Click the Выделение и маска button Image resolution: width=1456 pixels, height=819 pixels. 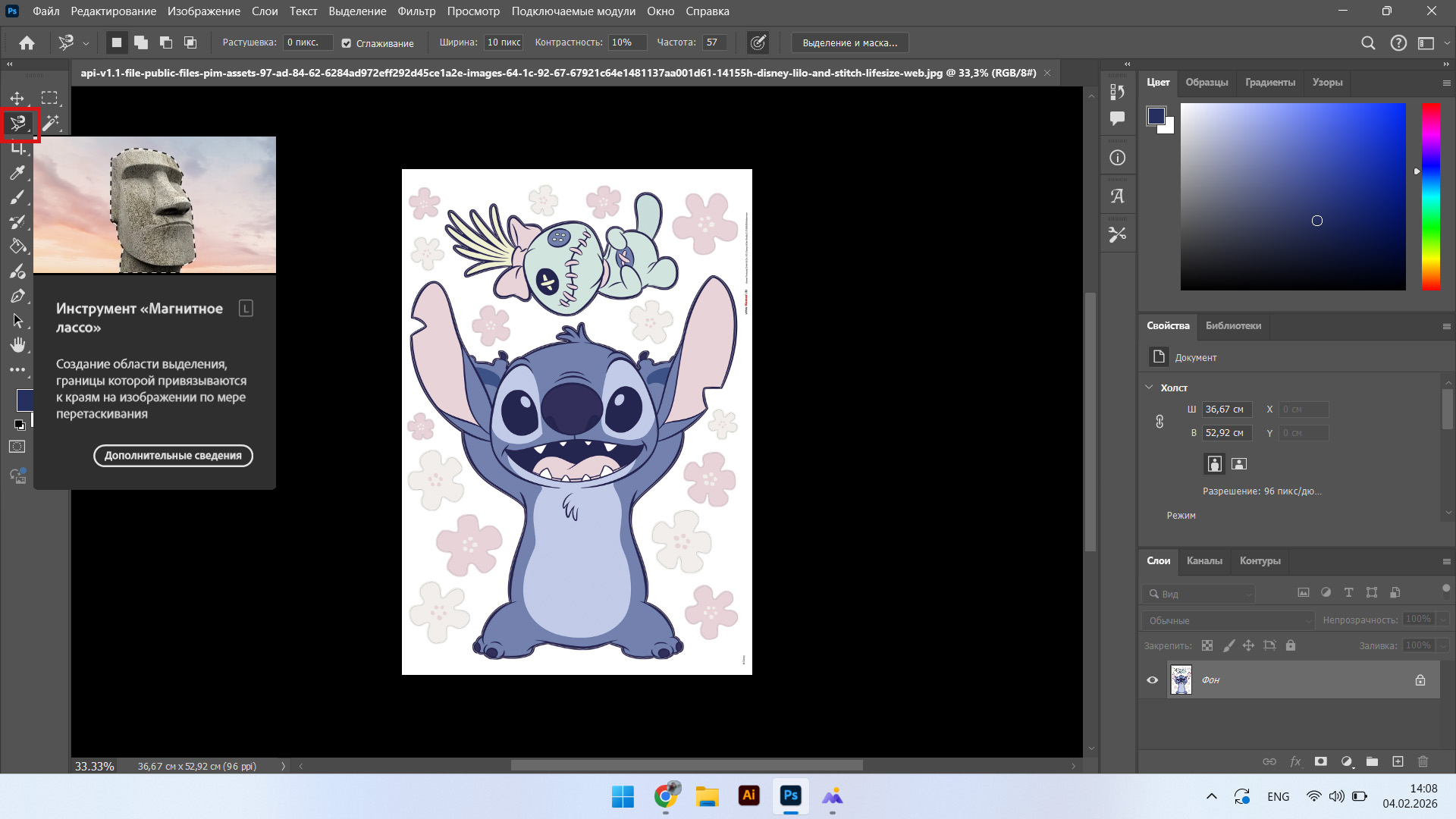point(849,43)
